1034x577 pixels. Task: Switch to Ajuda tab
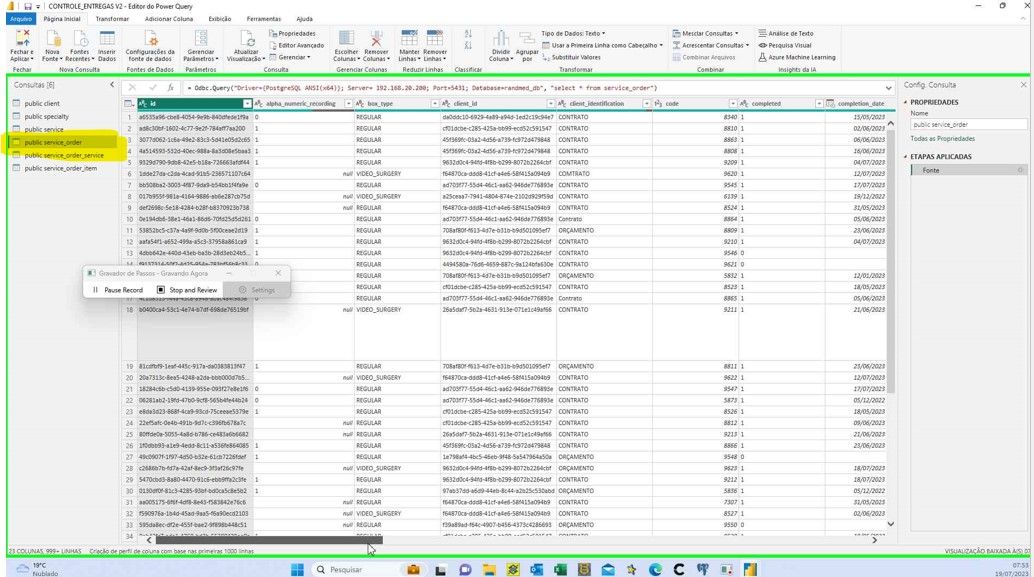[304, 19]
